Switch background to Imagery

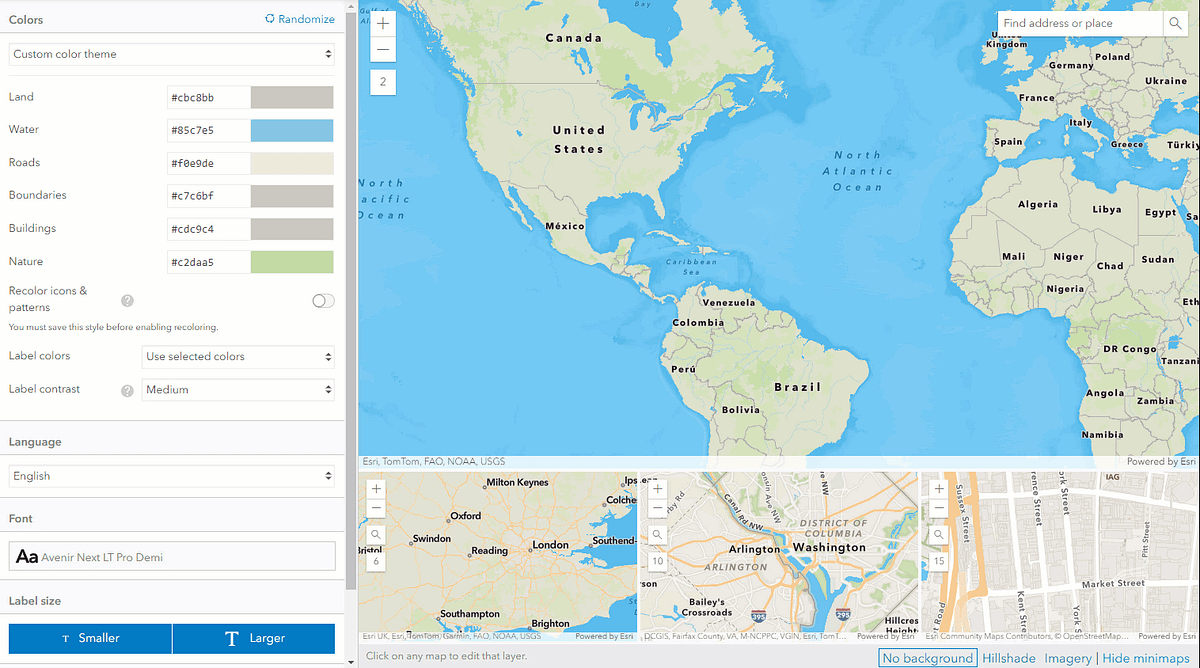1068,658
